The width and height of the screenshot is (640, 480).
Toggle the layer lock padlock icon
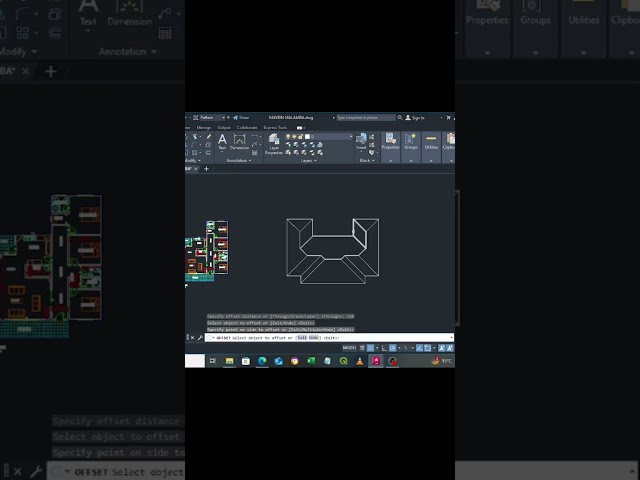[x=300, y=136]
